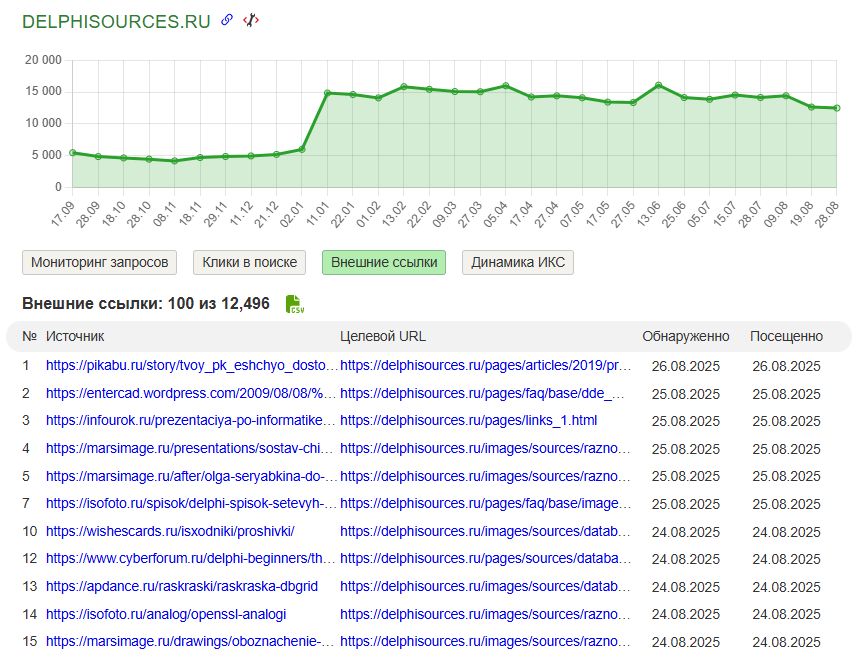This screenshot has height=661, width=858.
Task: Open the wishescards.ru proshivki source link
Action: 170,531
